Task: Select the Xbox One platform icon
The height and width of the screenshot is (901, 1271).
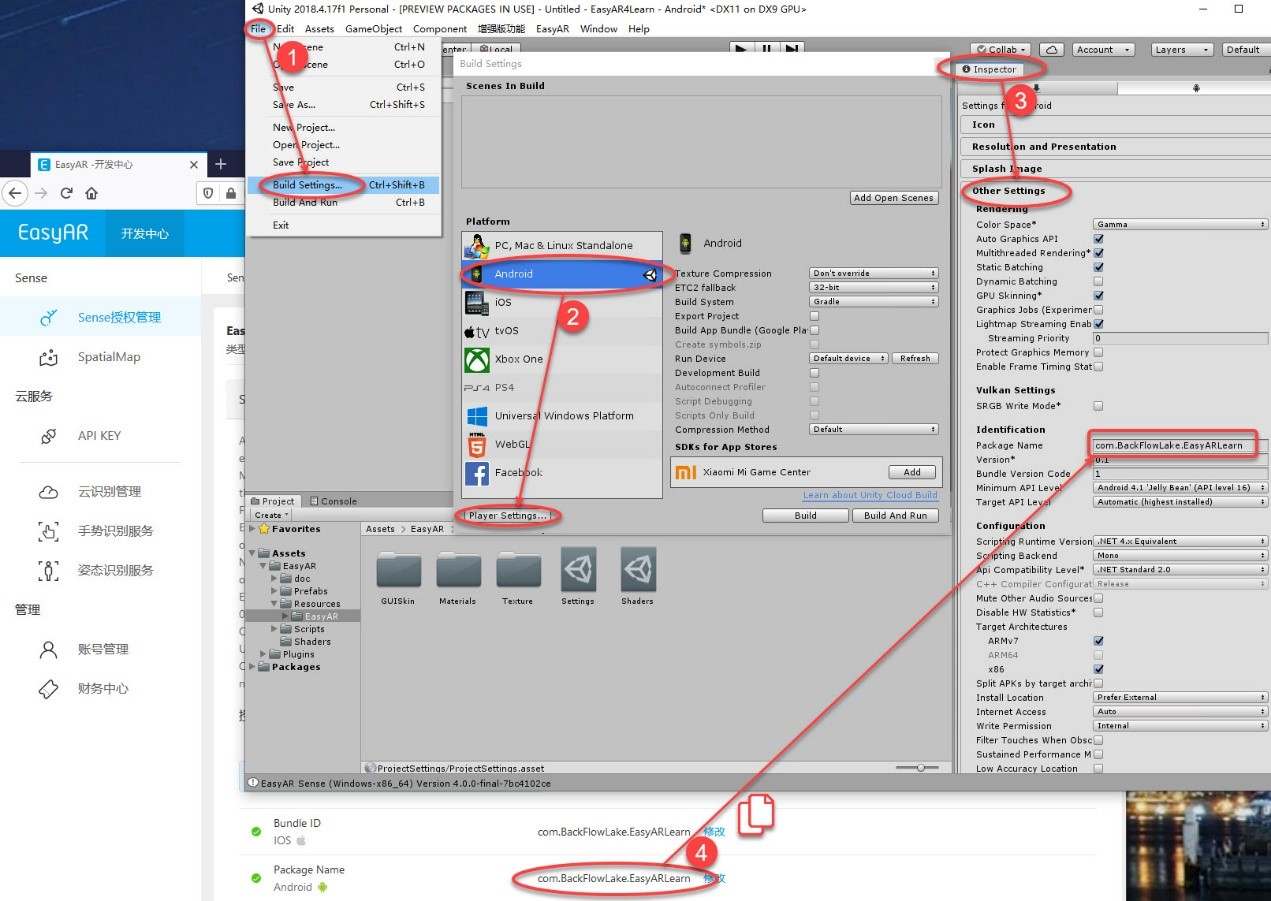Action: pyautogui.click(x=477, y=359)
